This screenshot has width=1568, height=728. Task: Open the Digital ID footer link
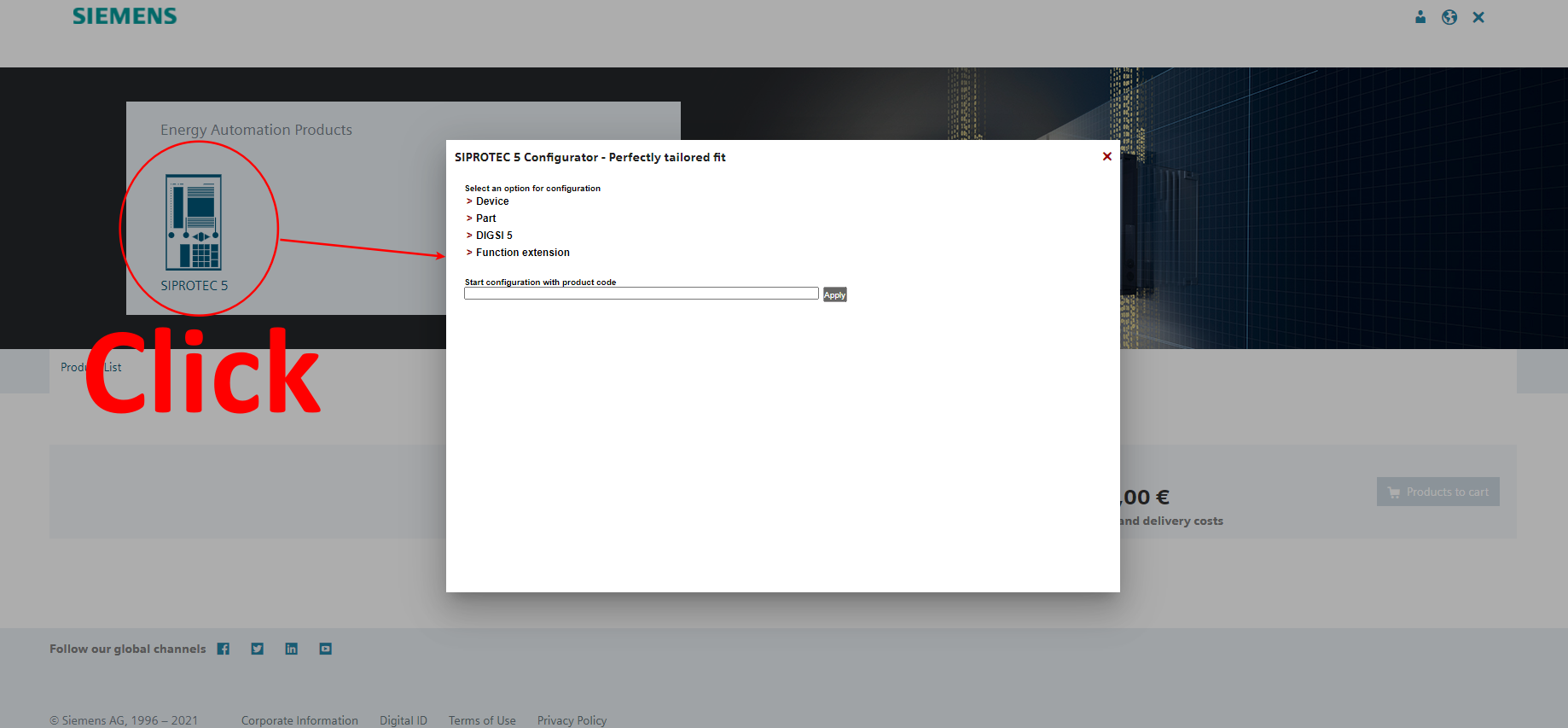click(x=404, y=720)
